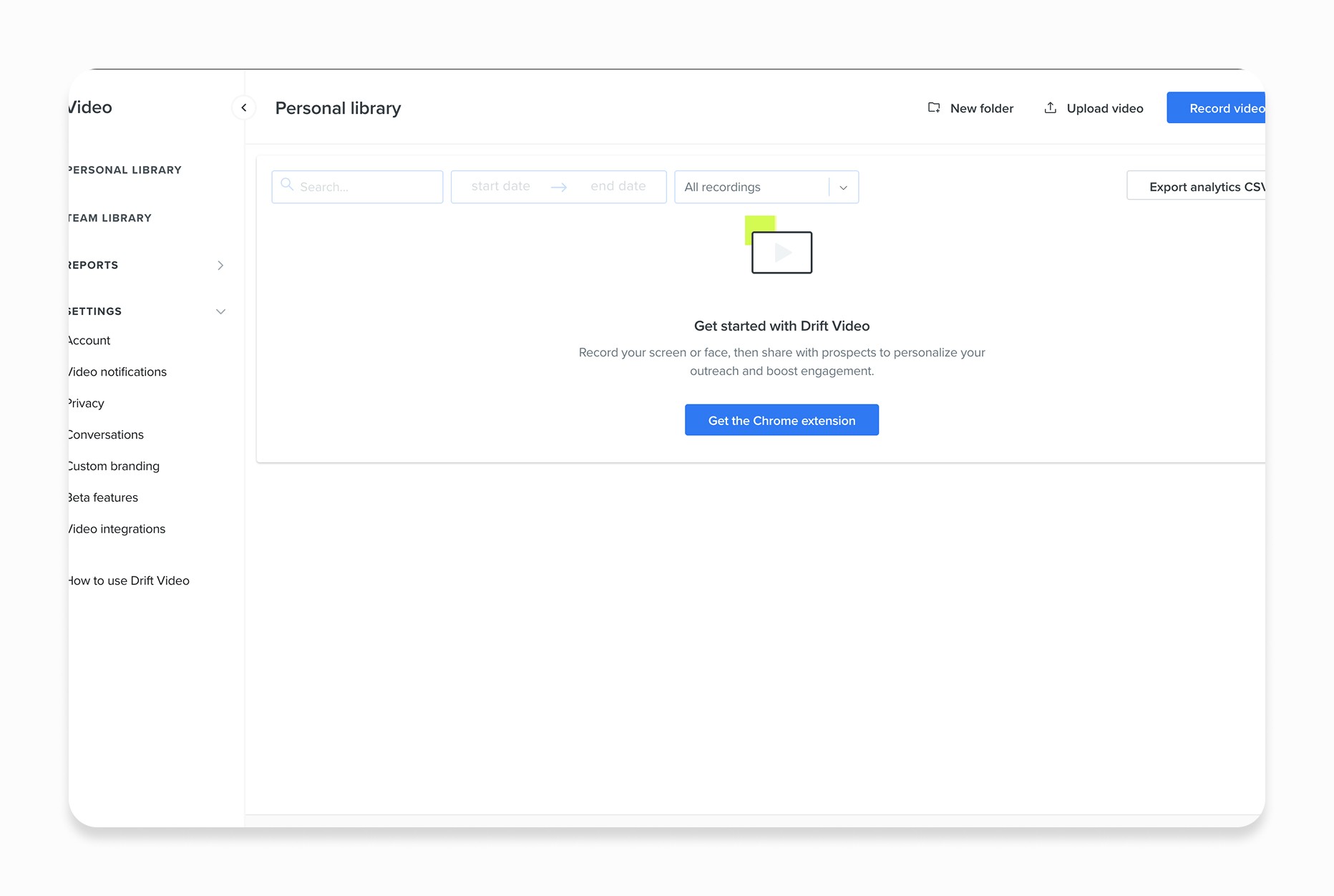The width and height of the screenshot is (1334, 896).
Task: Click Get the Chrome extension button
Action: [x=782, y=420]
